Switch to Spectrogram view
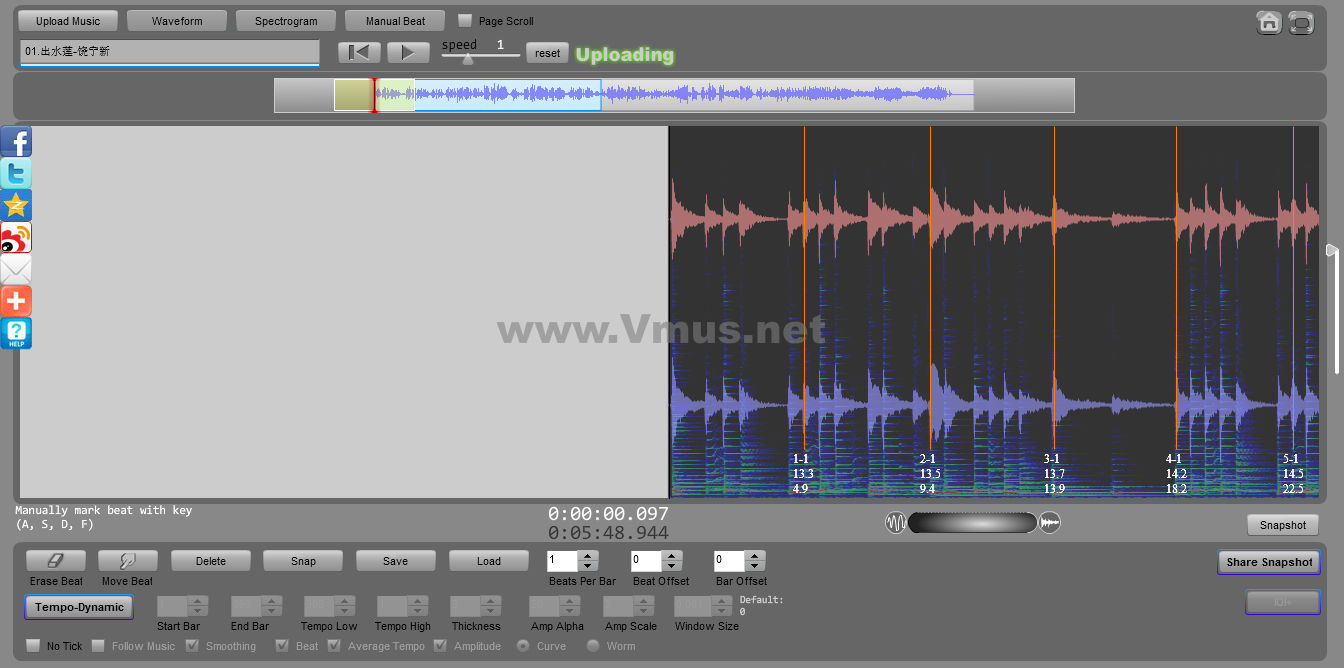 [x=286, y=21]
